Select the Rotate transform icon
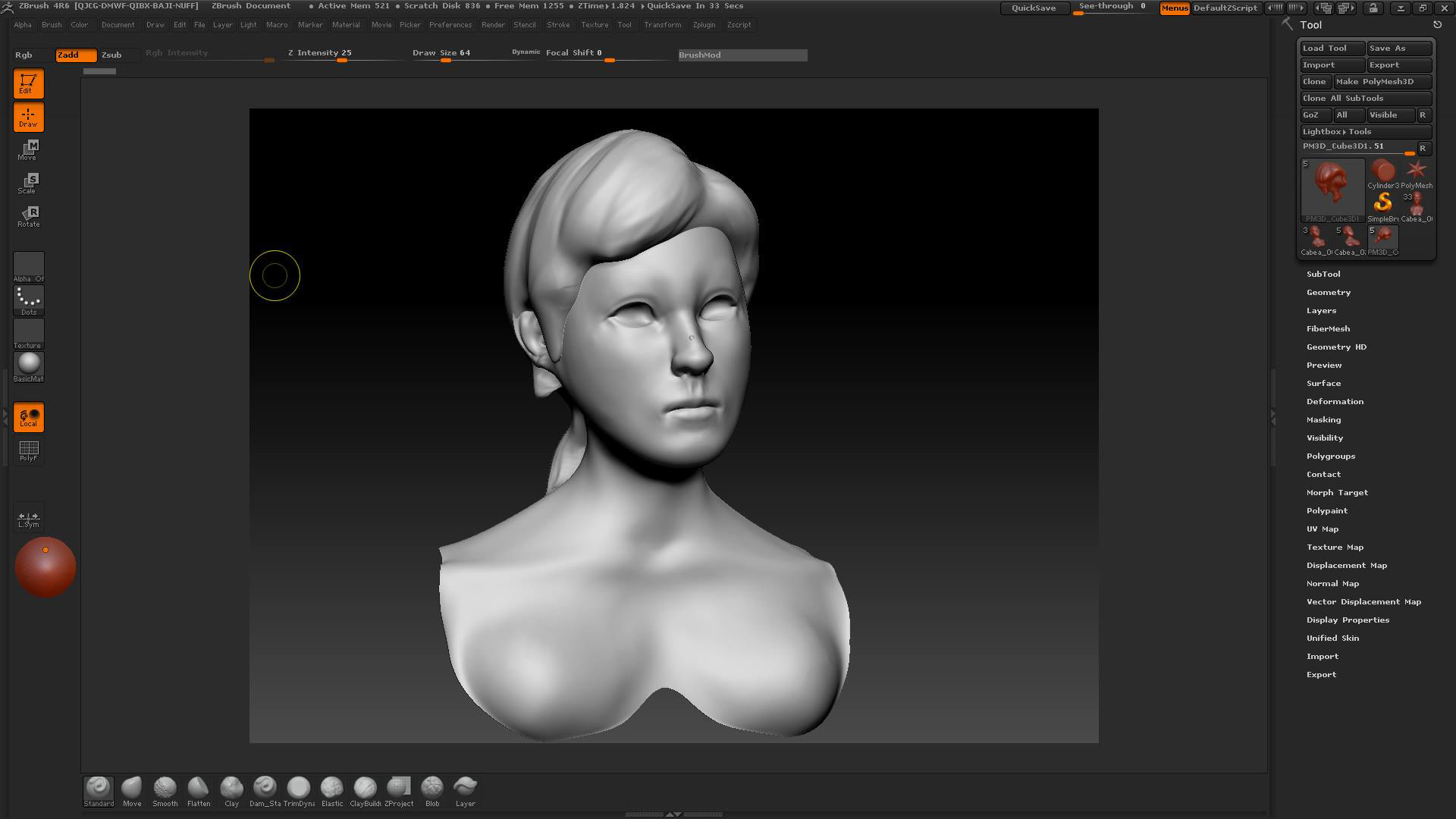This screenshot has height=819, width=1456. [x=29, y=216]
